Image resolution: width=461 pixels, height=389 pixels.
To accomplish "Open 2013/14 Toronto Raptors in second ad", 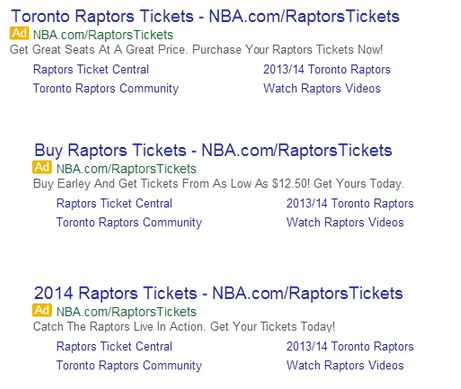I will pos(350,203).
